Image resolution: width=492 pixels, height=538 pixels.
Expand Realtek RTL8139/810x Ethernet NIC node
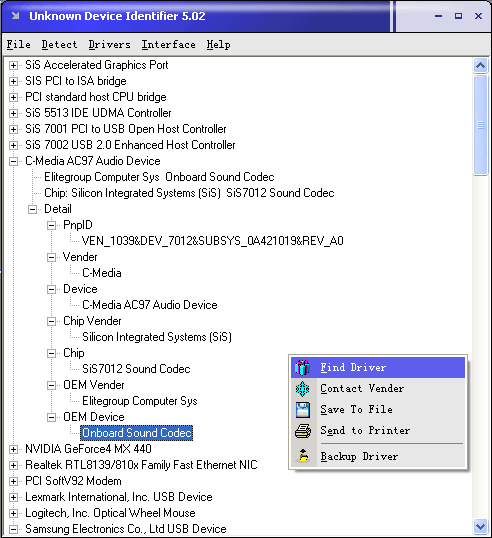point(13,465)
